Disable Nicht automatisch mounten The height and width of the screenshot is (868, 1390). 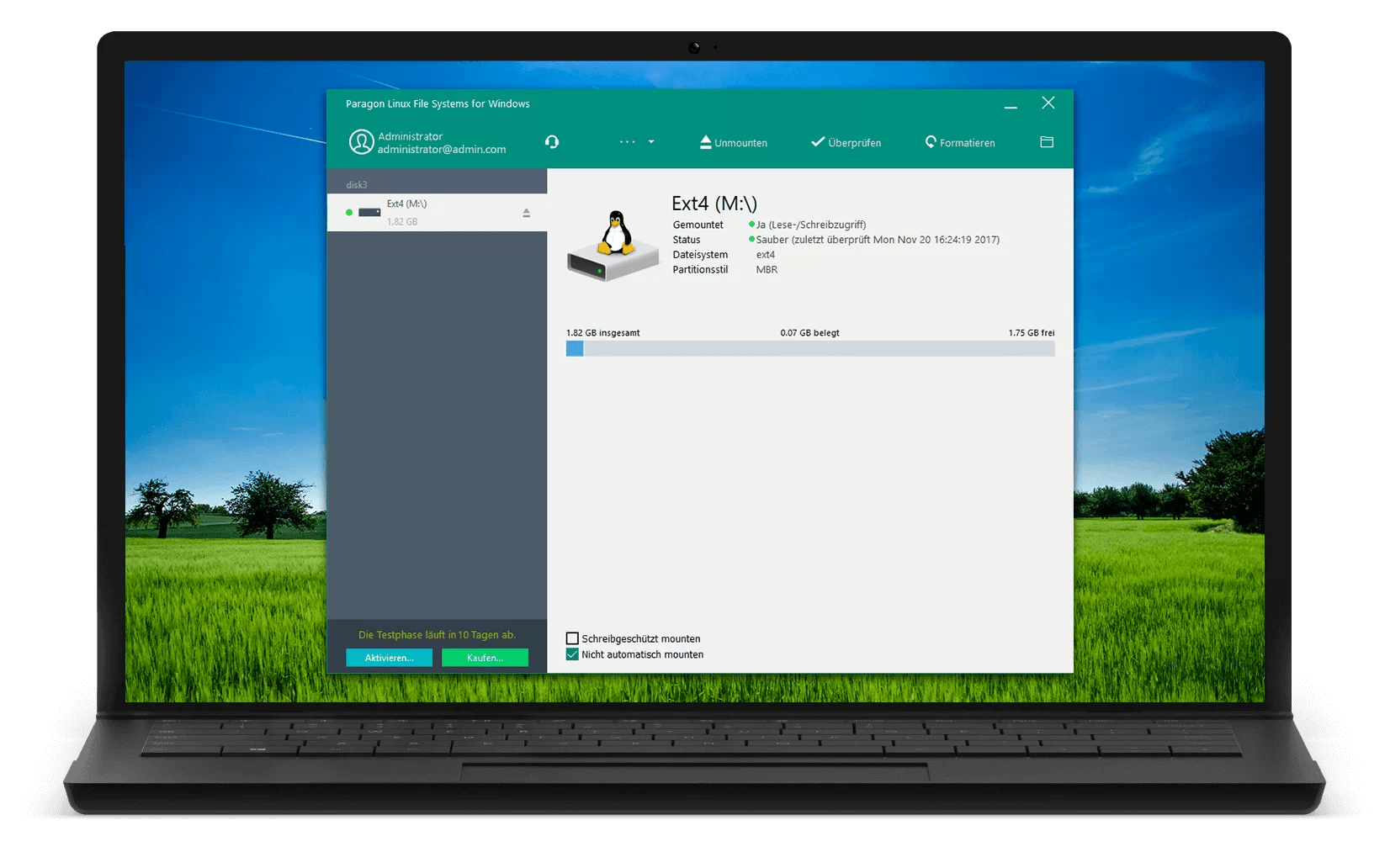(573, 654)
